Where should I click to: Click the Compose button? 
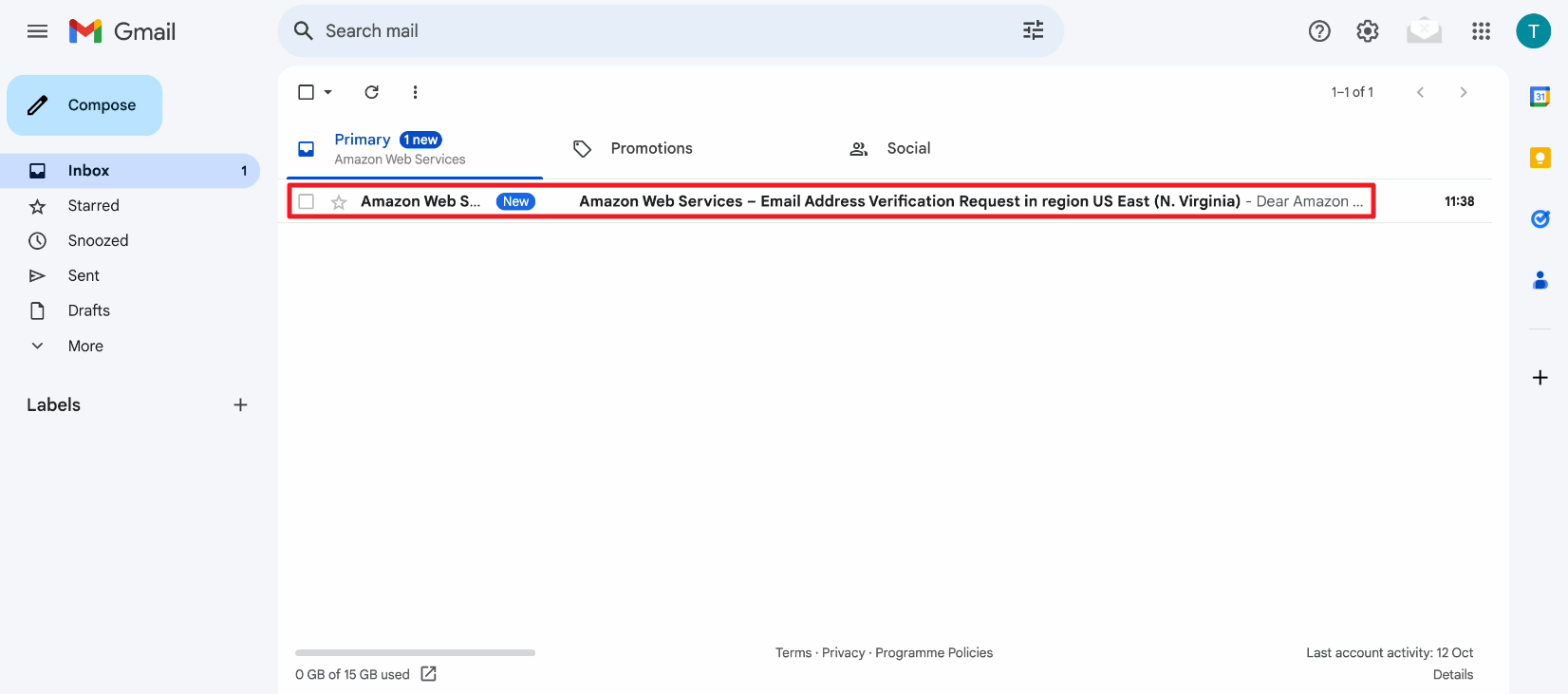coord(84,105)
